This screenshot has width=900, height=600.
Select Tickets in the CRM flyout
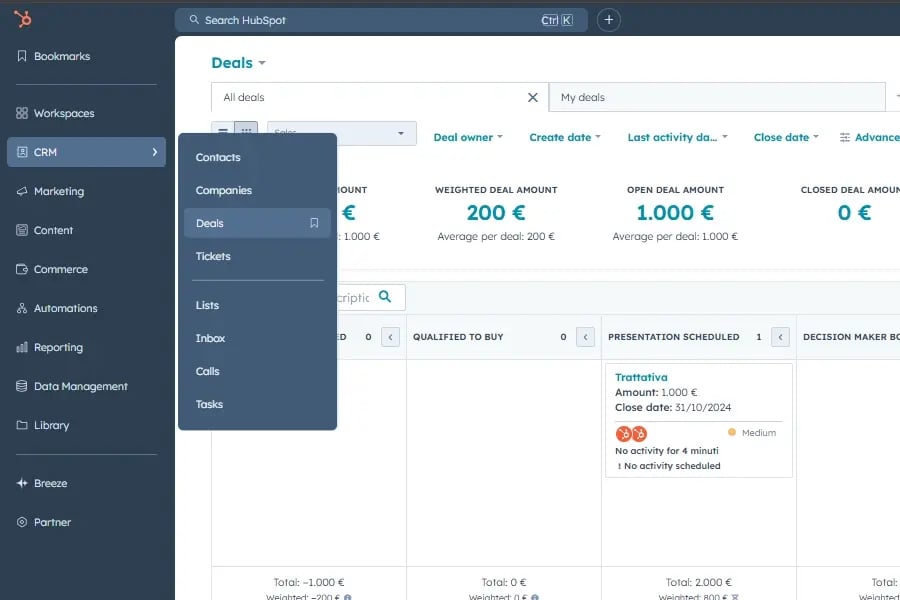tap(257, 256)
